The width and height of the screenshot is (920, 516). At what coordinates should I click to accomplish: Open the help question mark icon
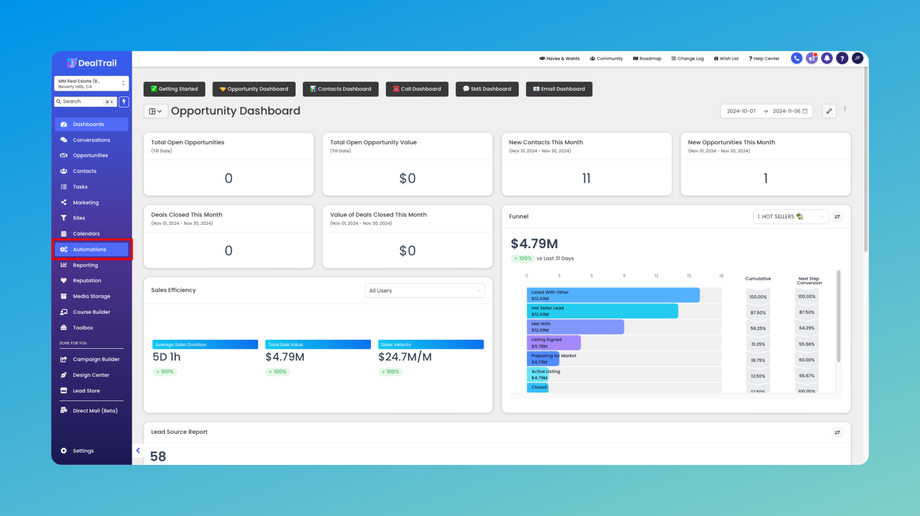tap(842, 58)
